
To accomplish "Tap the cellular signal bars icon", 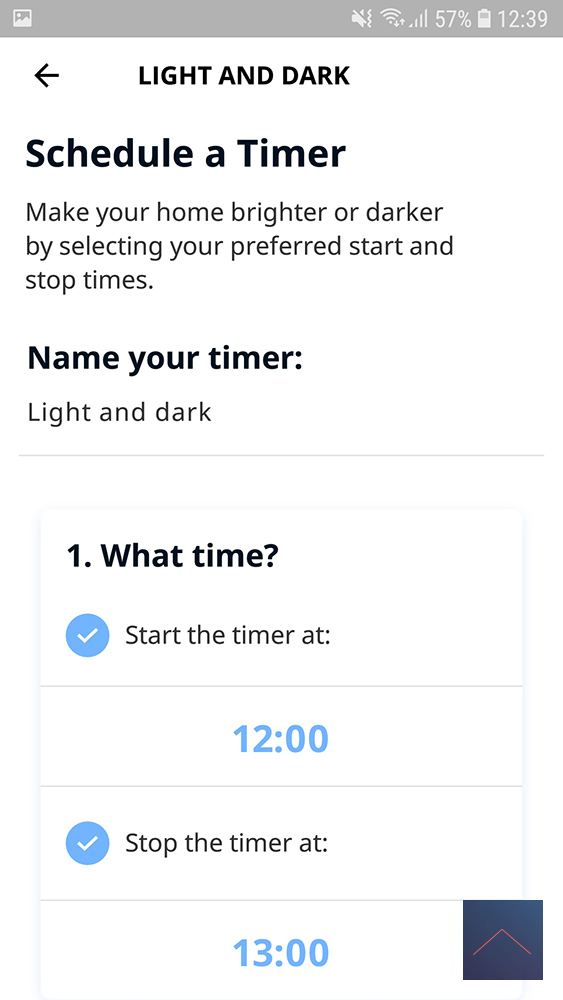I will pyautogui.click(x=418, y=20).
